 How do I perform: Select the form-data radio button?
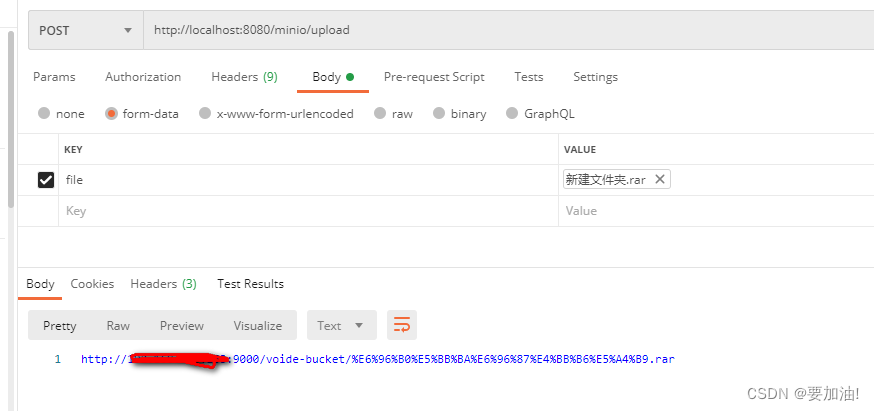click(111, 114)
